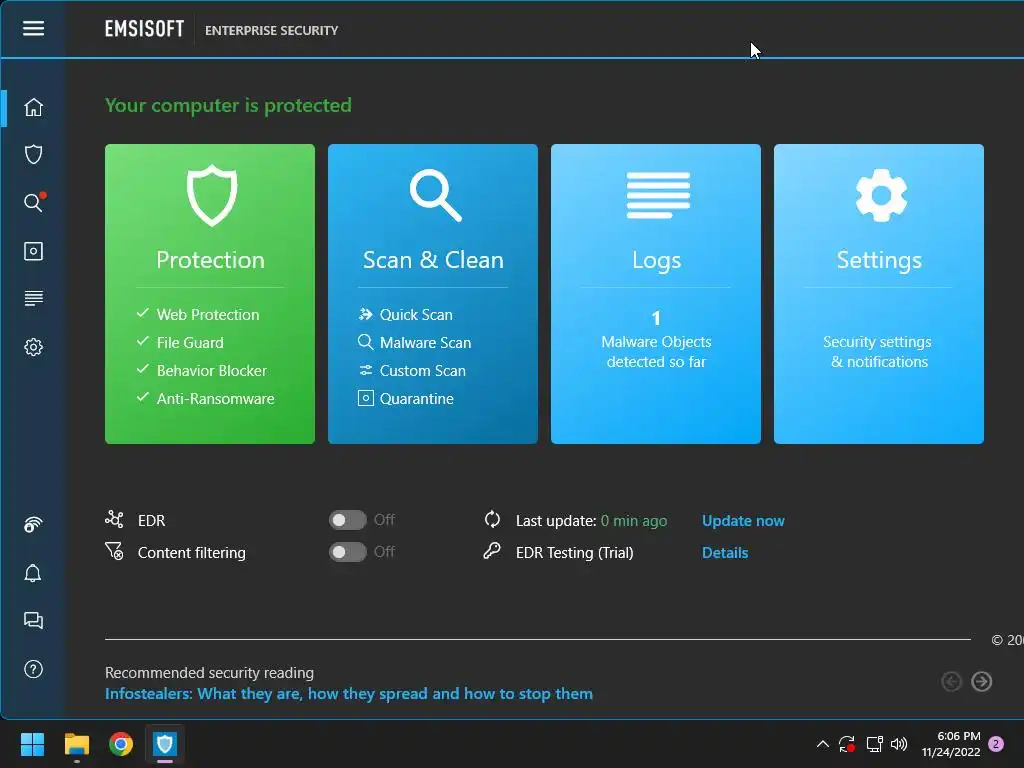Click the lines icon on Logs tile
This screenshot has height=768, width=1024.
(x=658, y=195)
